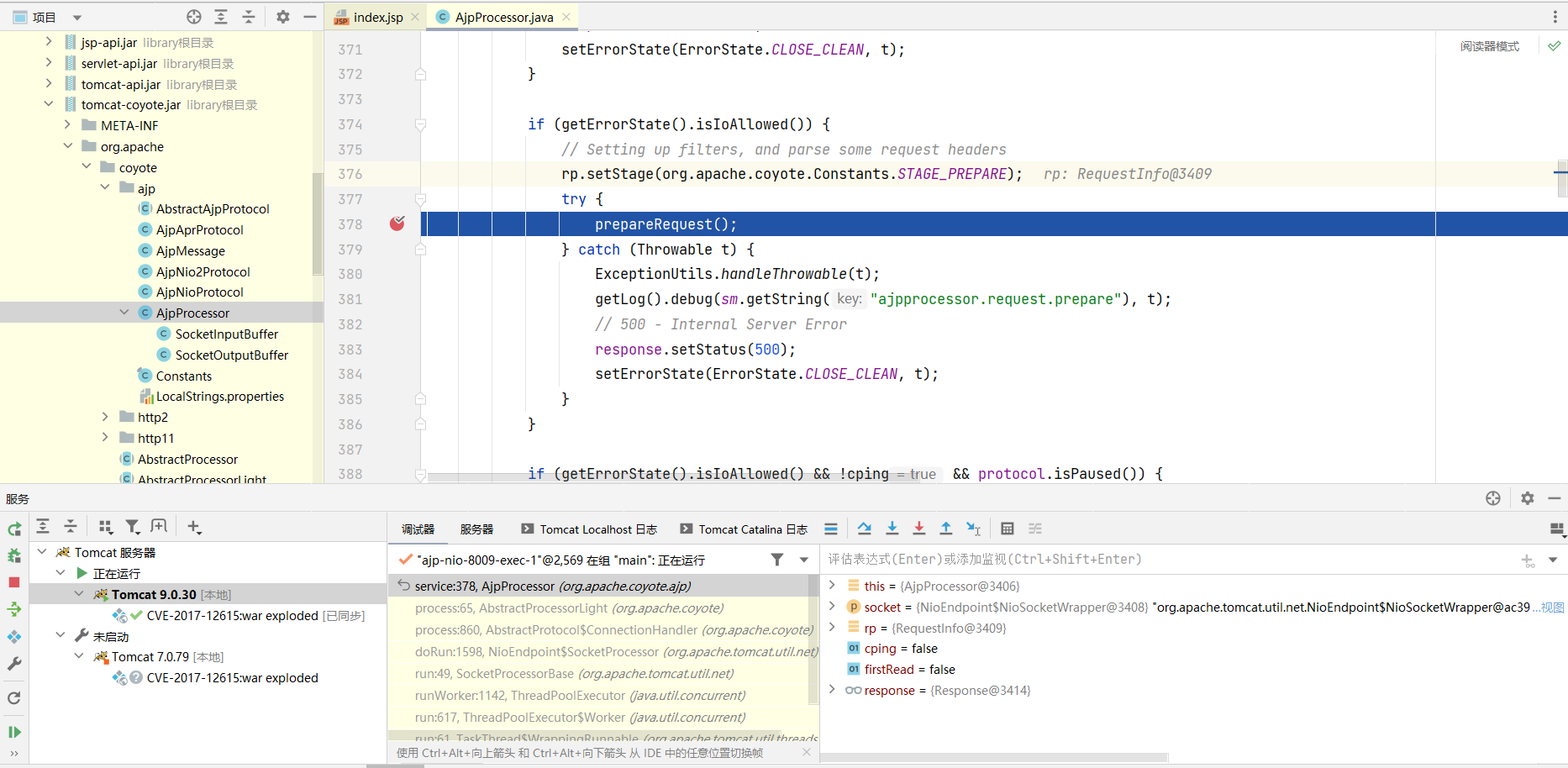This screenshot has height=768, width=1568.
Task: Collapse the Tomcat 9.0.30 service node
Action: click(x=79, y=594)
